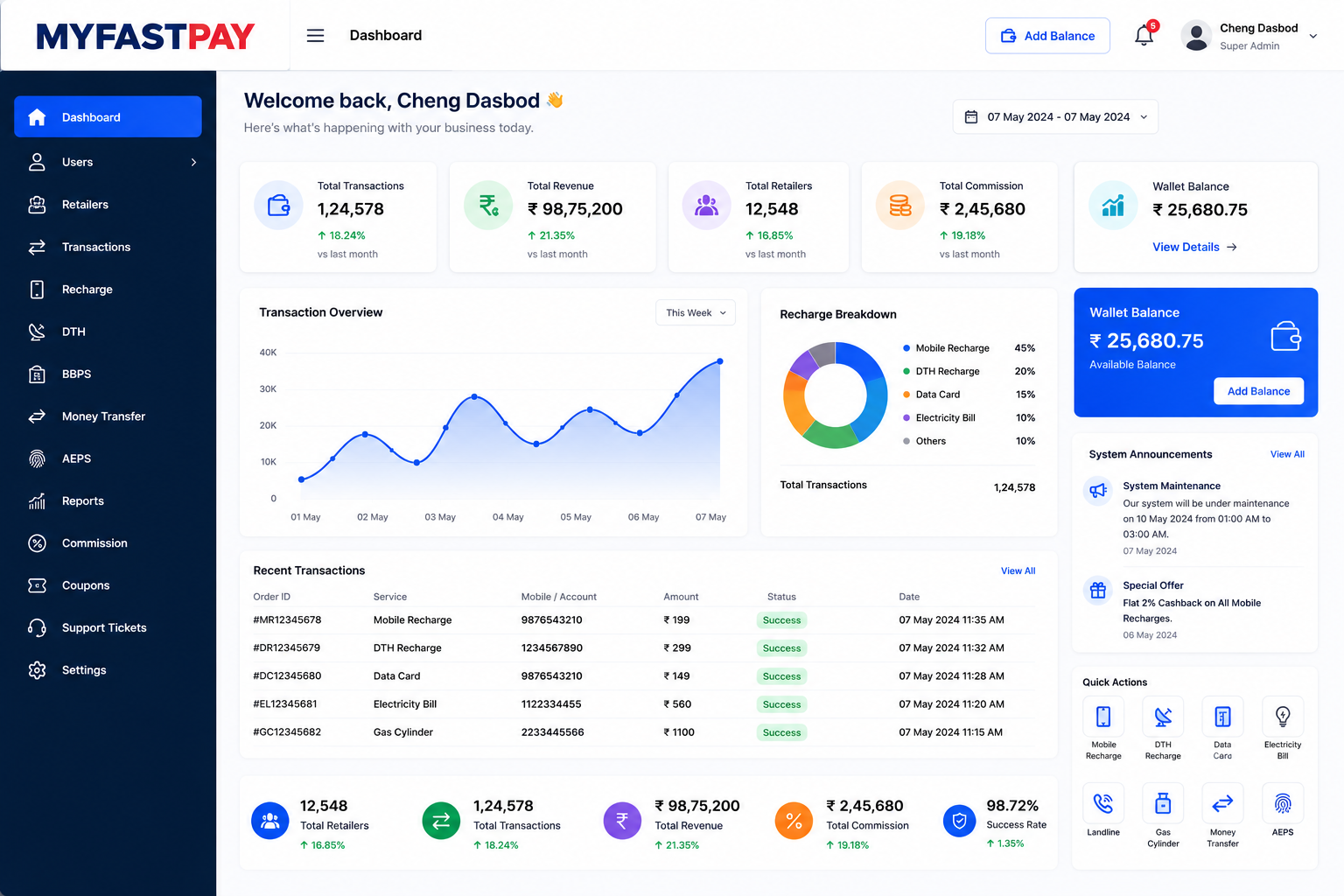Click the Landline quick action icon
Screen dimensions: 1344x896
1103,803
